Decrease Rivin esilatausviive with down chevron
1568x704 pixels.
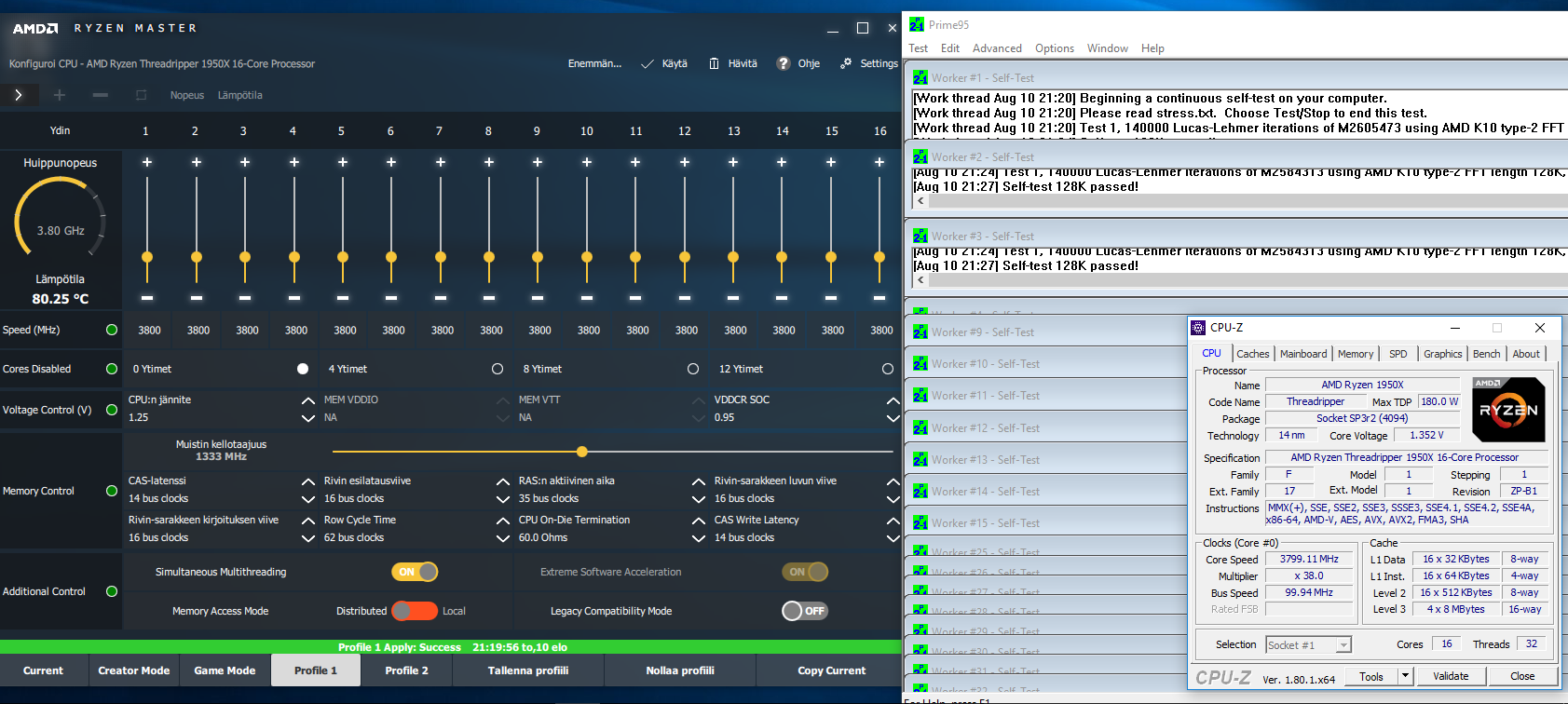[503, 499]
